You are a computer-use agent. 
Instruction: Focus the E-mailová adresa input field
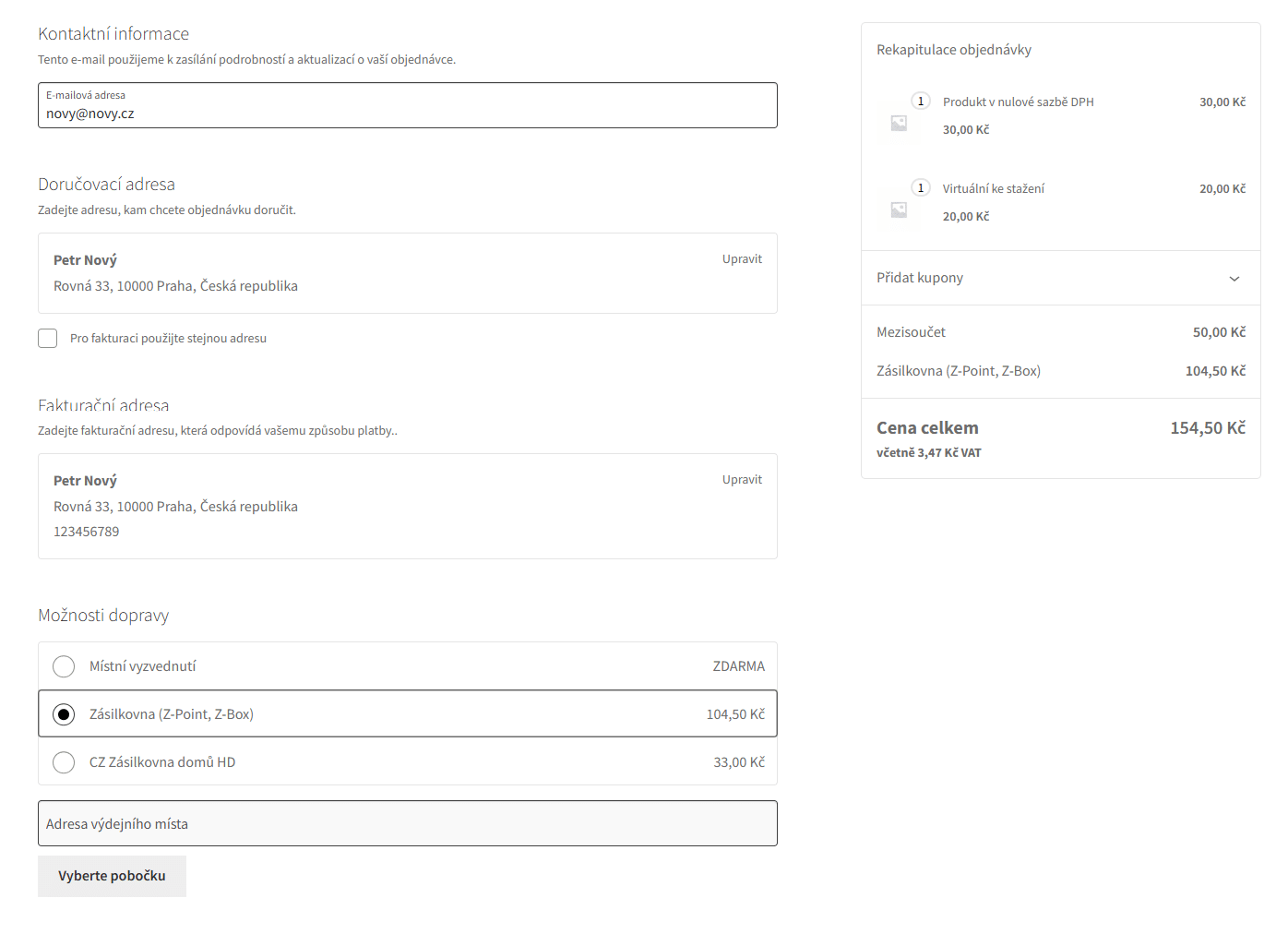407,114
